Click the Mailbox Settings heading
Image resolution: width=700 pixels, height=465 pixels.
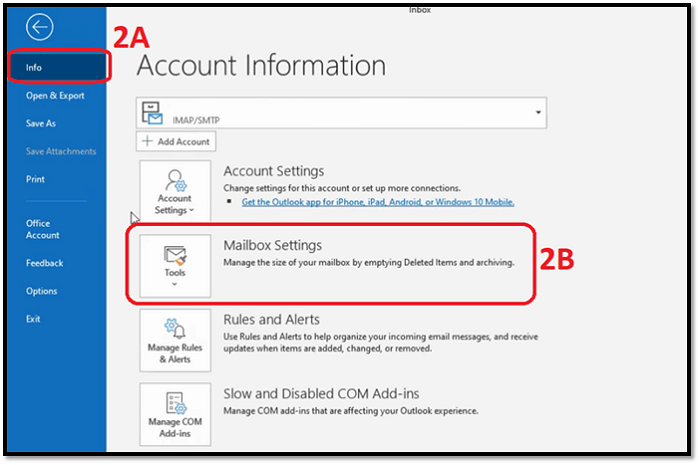point(272,245)
